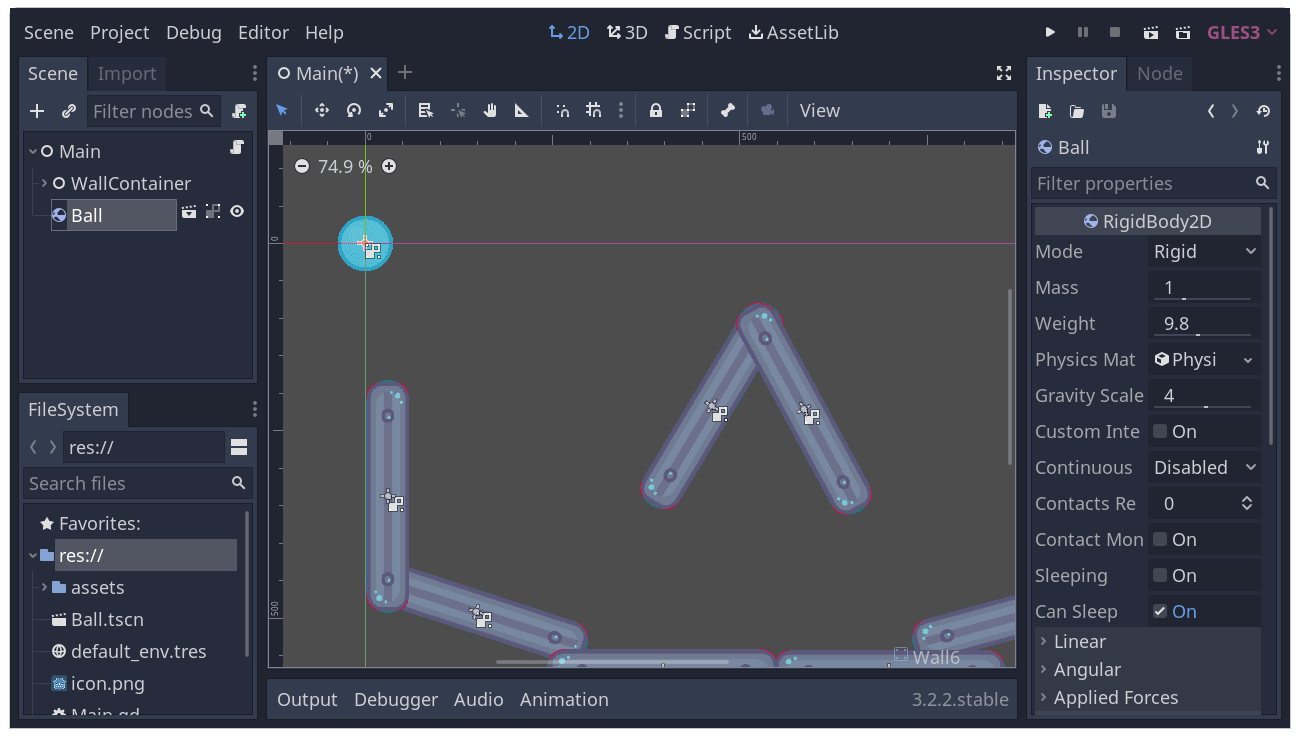Open the Debug menu
Image resolution: width=1300 pixels, height=738 pixels.
click(x=194, y=33)
